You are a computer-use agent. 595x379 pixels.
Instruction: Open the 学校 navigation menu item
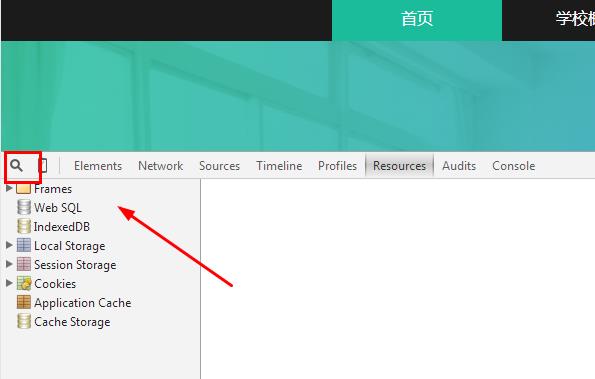pyautogui.click(x=575, y=19)
